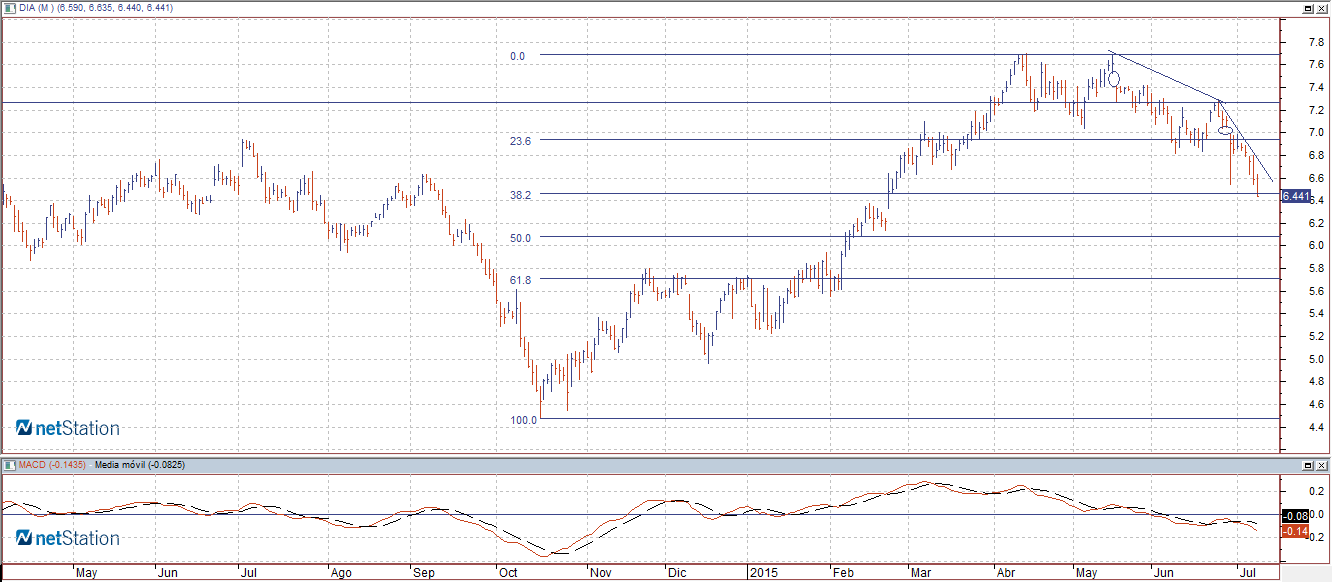Click the orange -0.14 MACD value tag
The height and width of the screenshot is (582, 1332).
click(1294, 529)
